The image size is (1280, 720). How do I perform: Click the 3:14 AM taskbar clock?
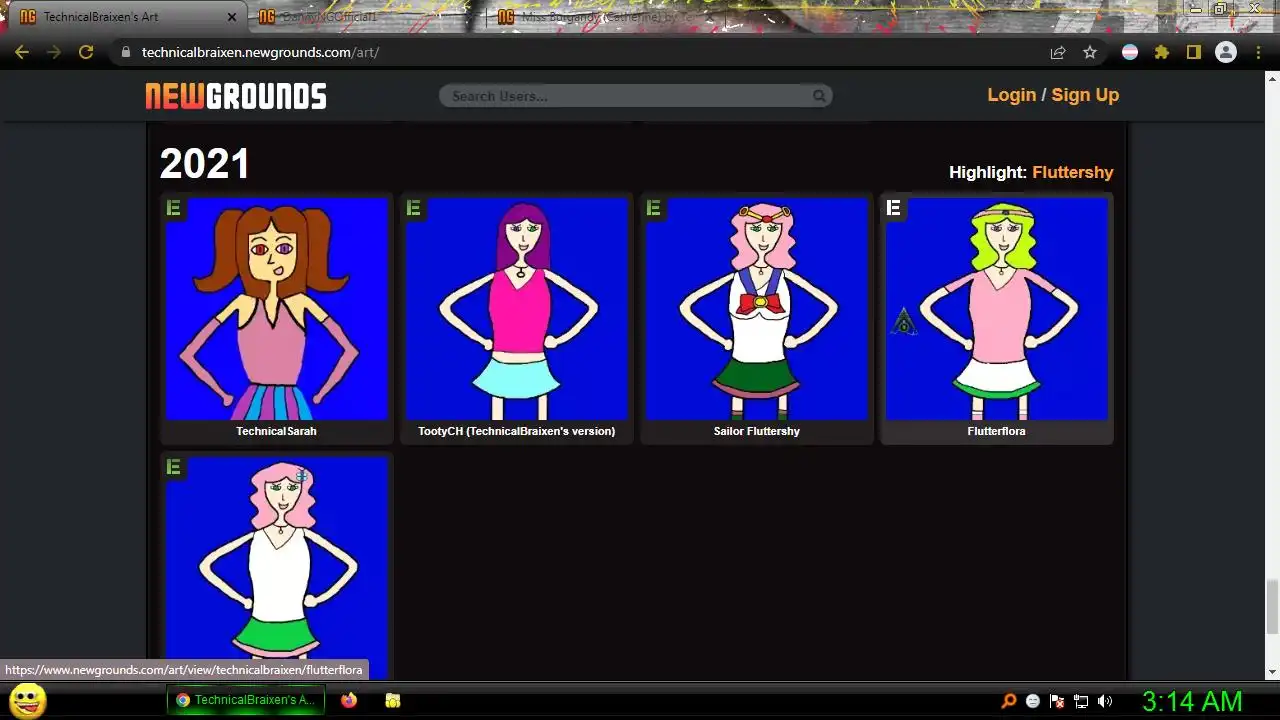(1192, 701)
